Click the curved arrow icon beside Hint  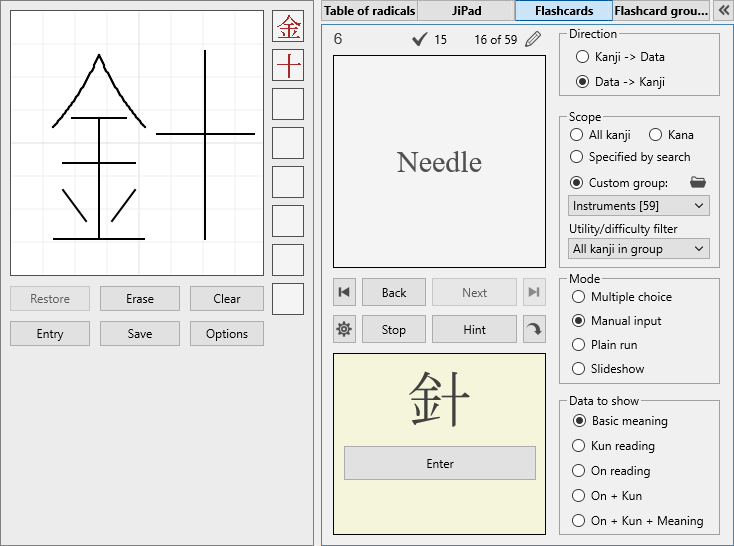[x=534, y=329]
